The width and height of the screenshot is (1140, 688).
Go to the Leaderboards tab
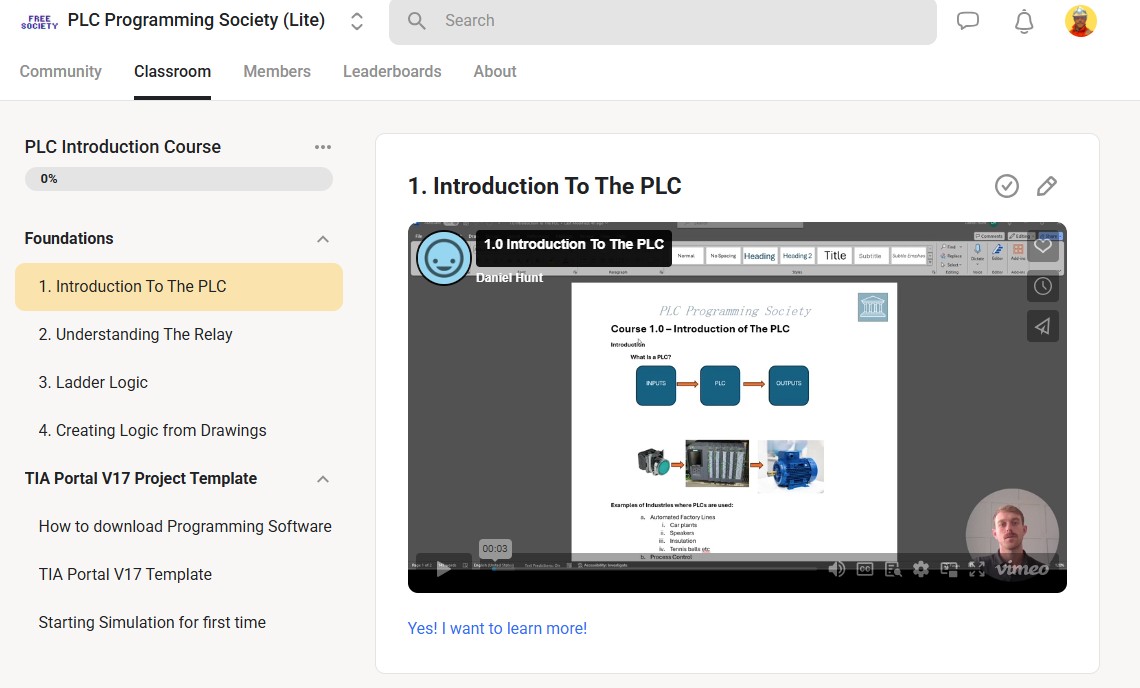click(392, 72)
